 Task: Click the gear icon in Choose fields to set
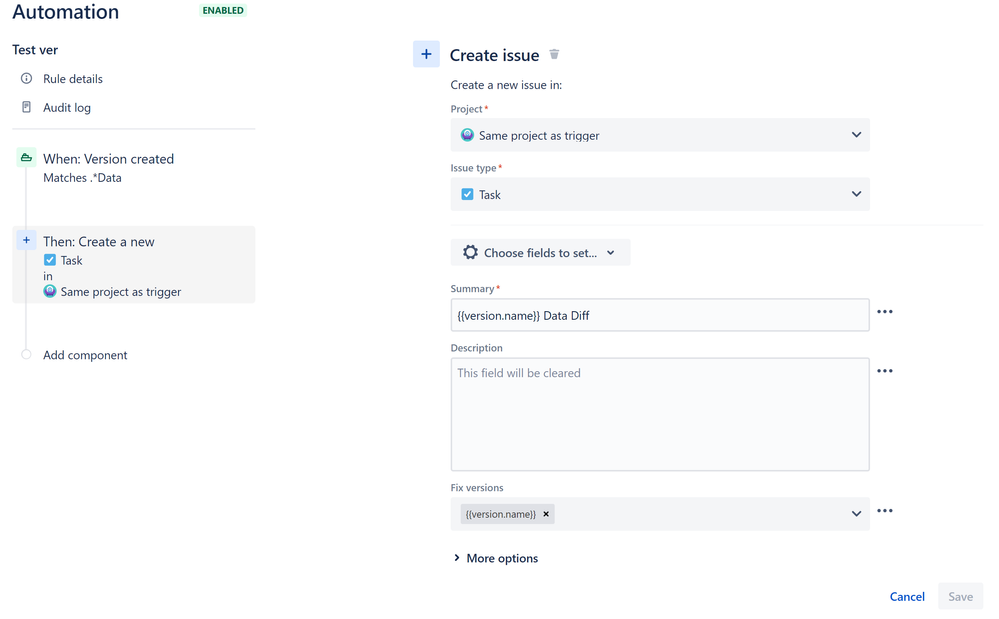tap(470, 253)
